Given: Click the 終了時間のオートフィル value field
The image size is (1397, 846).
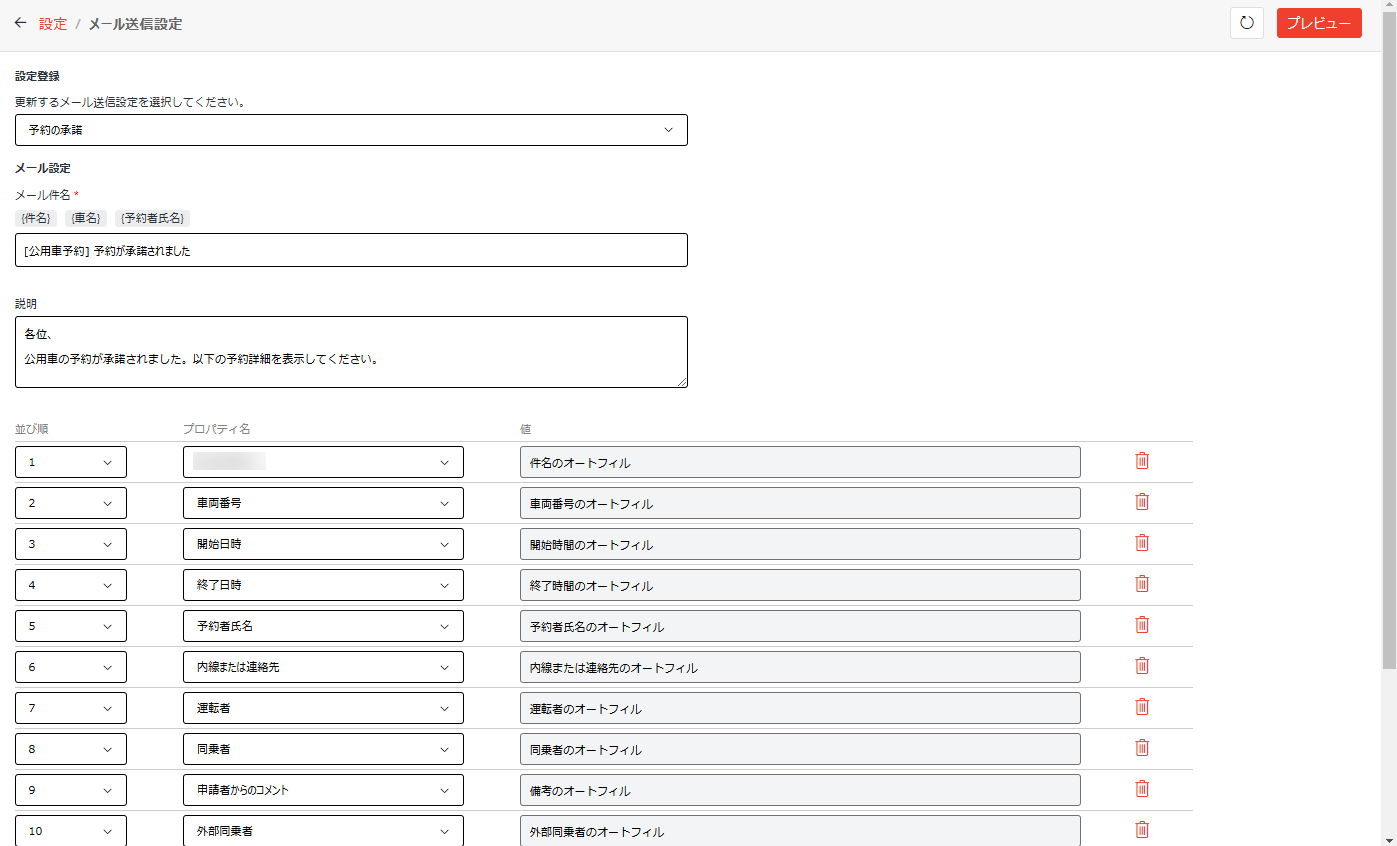Looking at the screenshot, I should 800,585.
